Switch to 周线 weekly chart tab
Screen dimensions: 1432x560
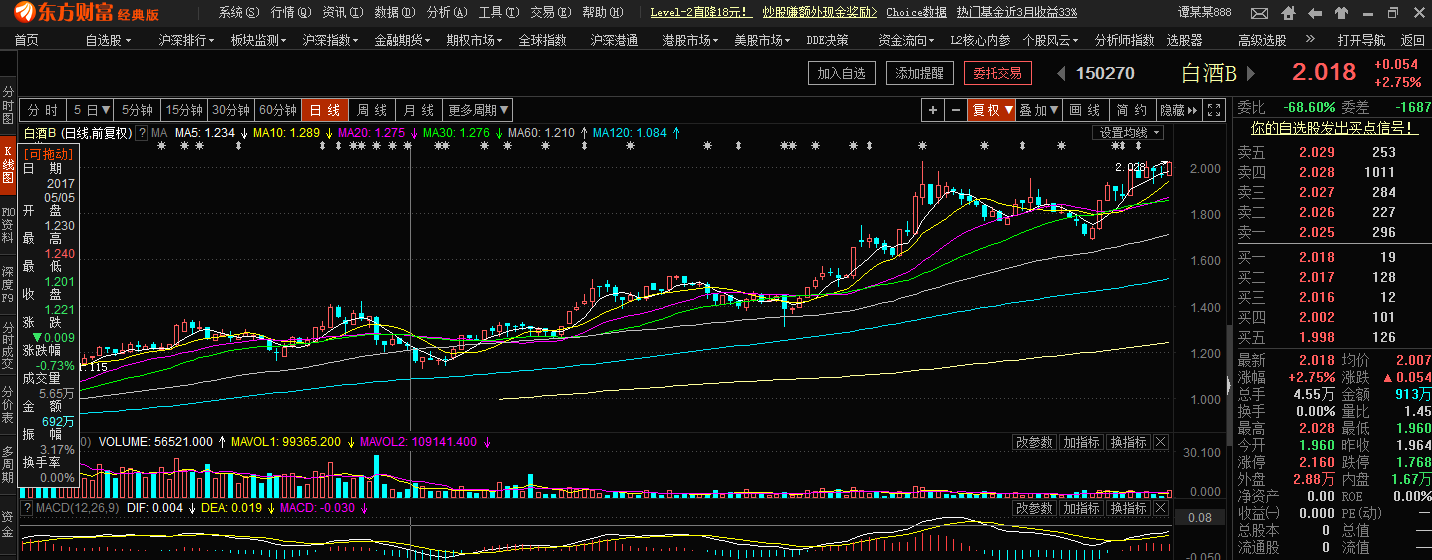(372, 110)
